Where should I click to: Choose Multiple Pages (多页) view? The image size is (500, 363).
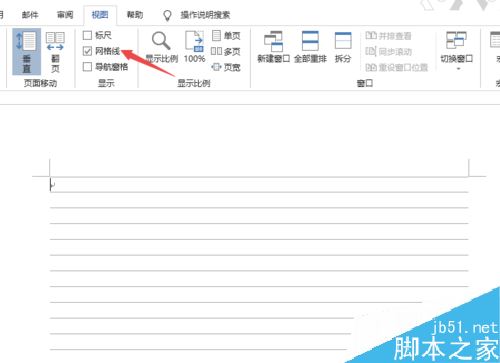226,51
